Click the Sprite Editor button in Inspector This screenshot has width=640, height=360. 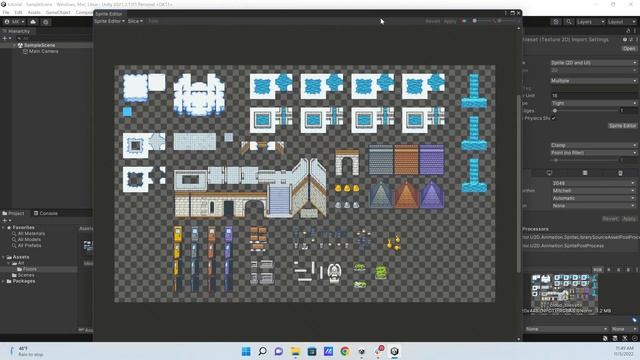[x=622, y=126]
